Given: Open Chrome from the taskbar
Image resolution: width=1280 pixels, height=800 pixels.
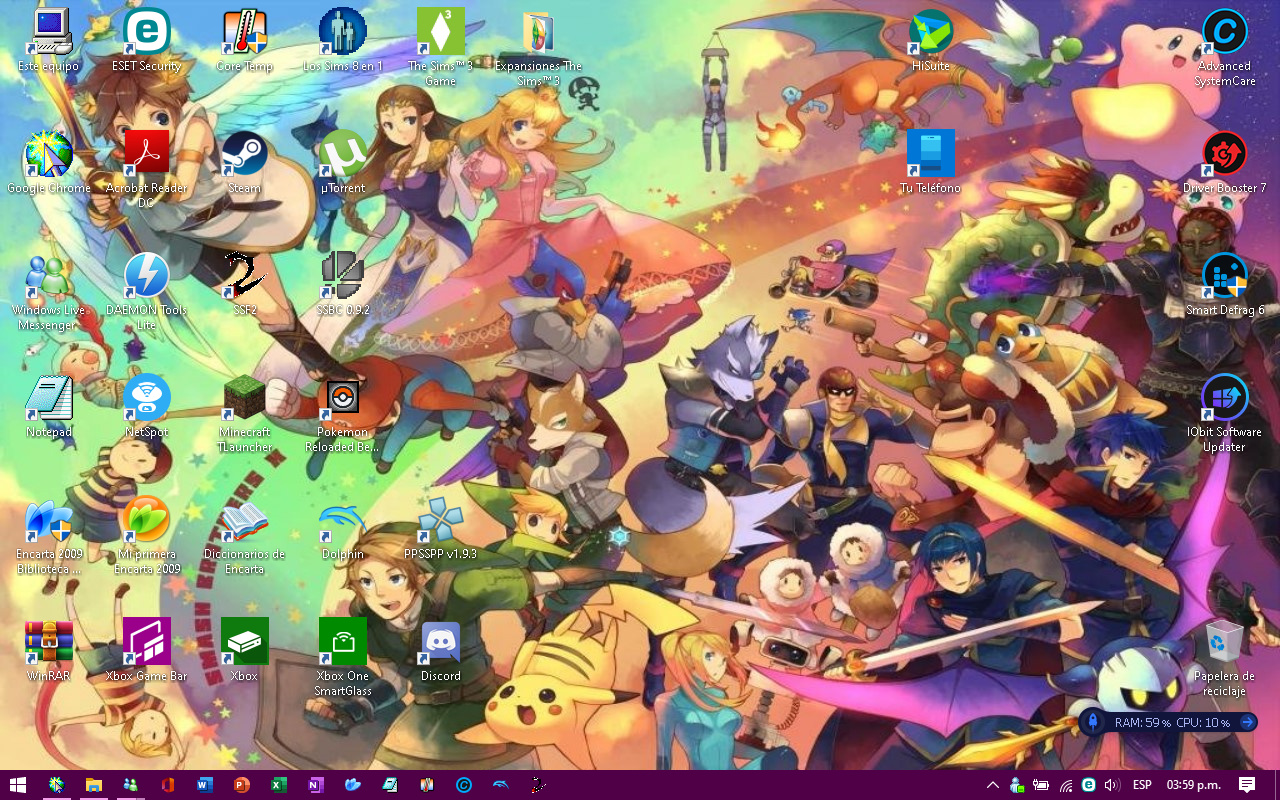Looking at the screenshot, I should pos(56,785).
